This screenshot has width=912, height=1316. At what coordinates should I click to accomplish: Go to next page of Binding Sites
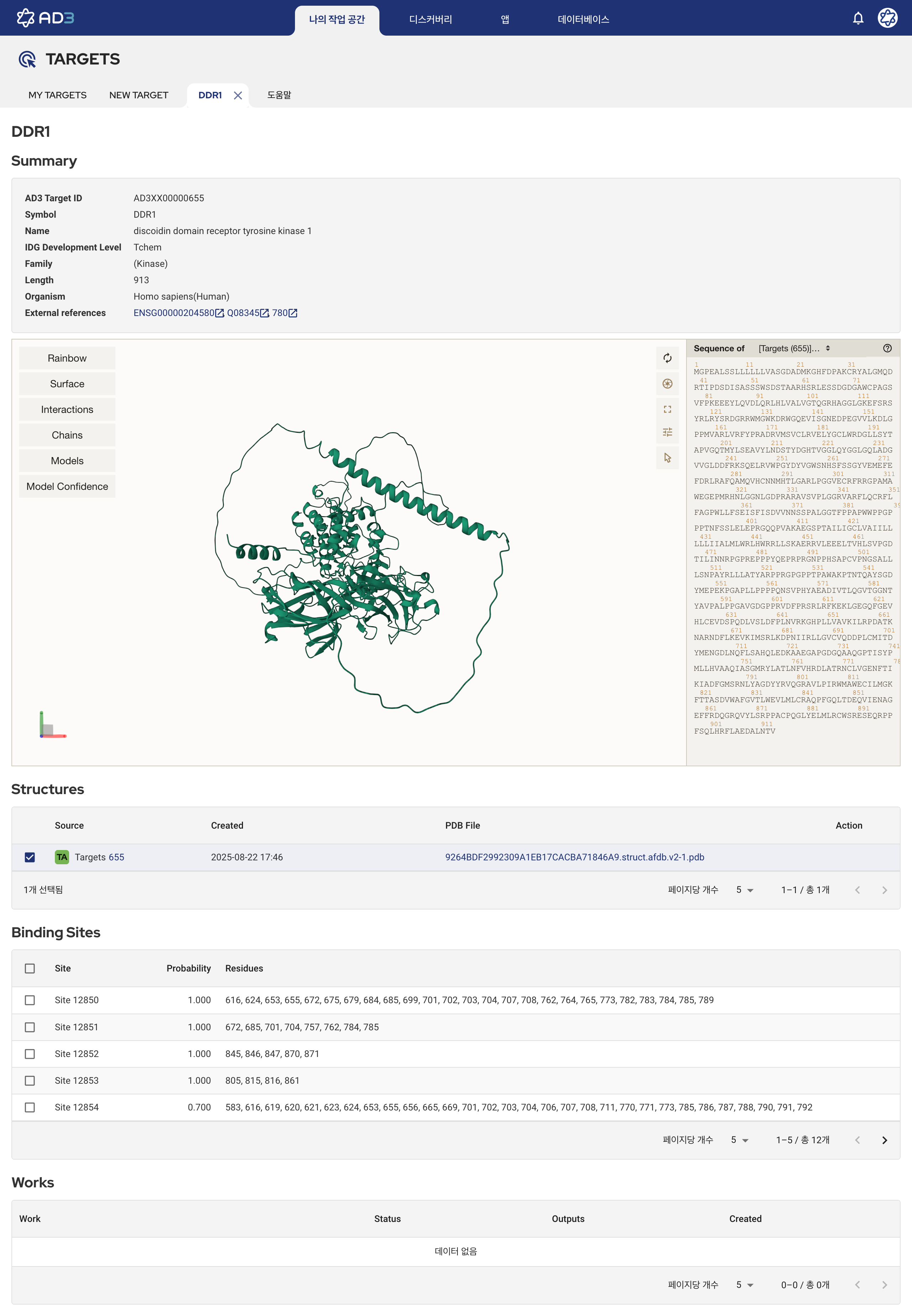(884, 1140)
